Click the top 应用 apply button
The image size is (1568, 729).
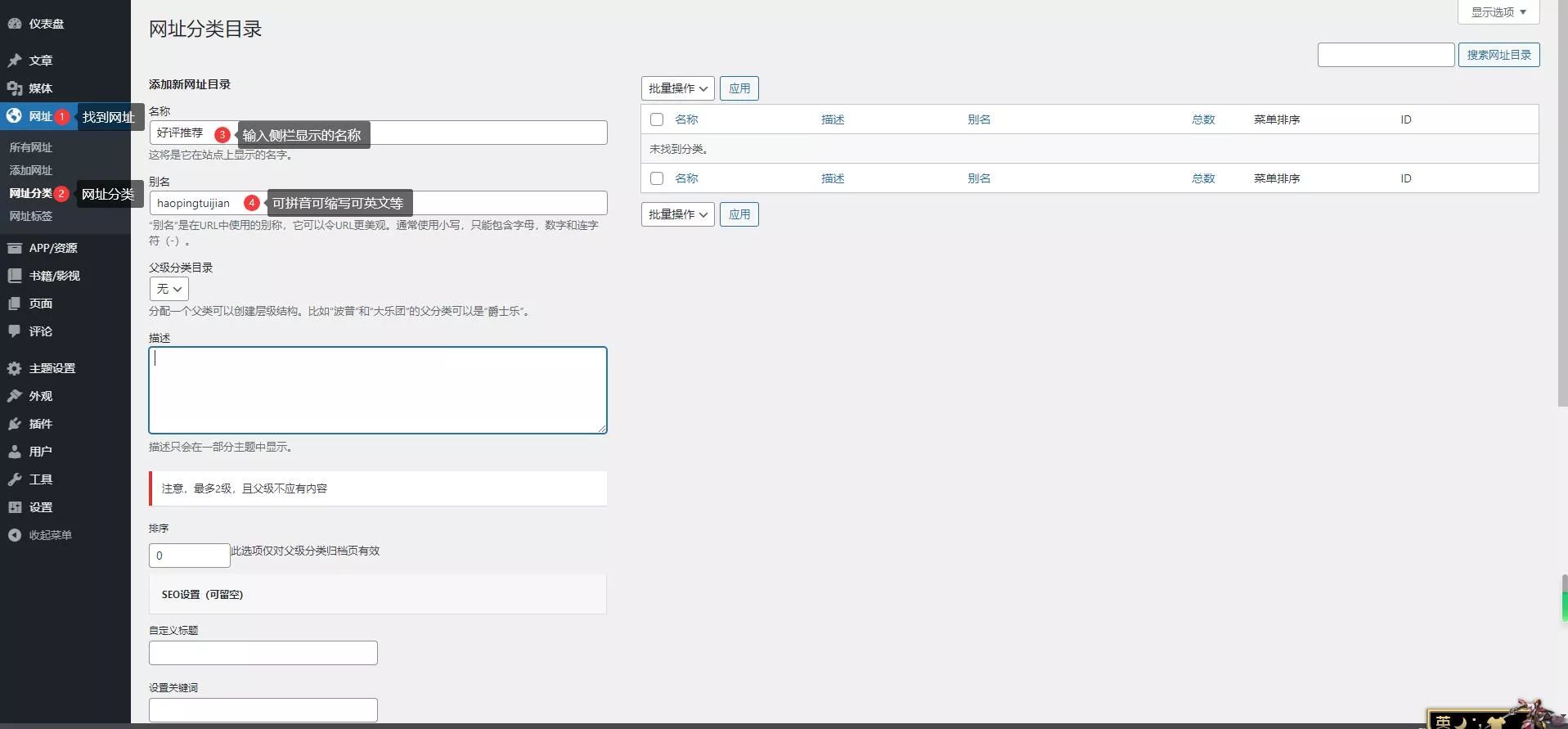(x=739, y=88)
